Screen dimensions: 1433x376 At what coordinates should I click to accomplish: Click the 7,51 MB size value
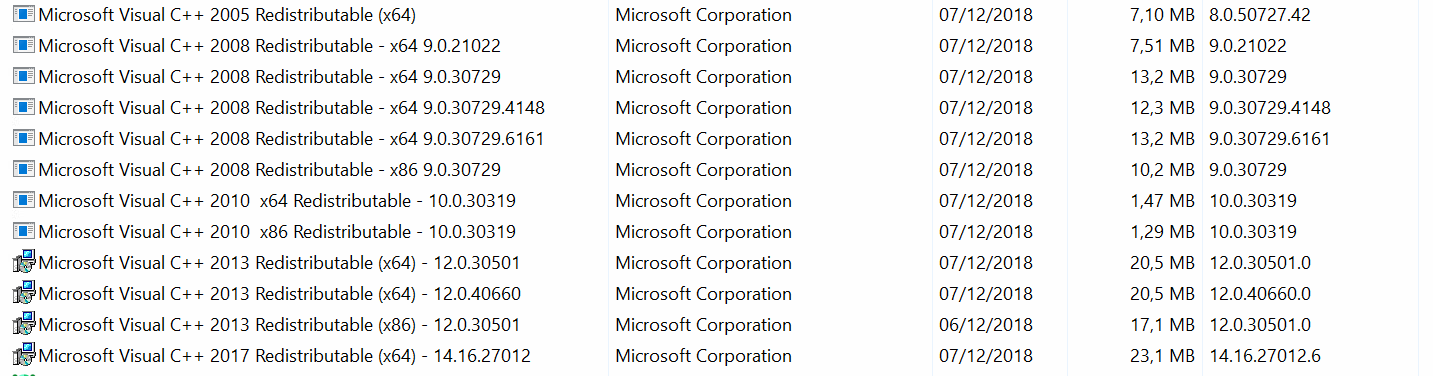[x=1162, y=46]
